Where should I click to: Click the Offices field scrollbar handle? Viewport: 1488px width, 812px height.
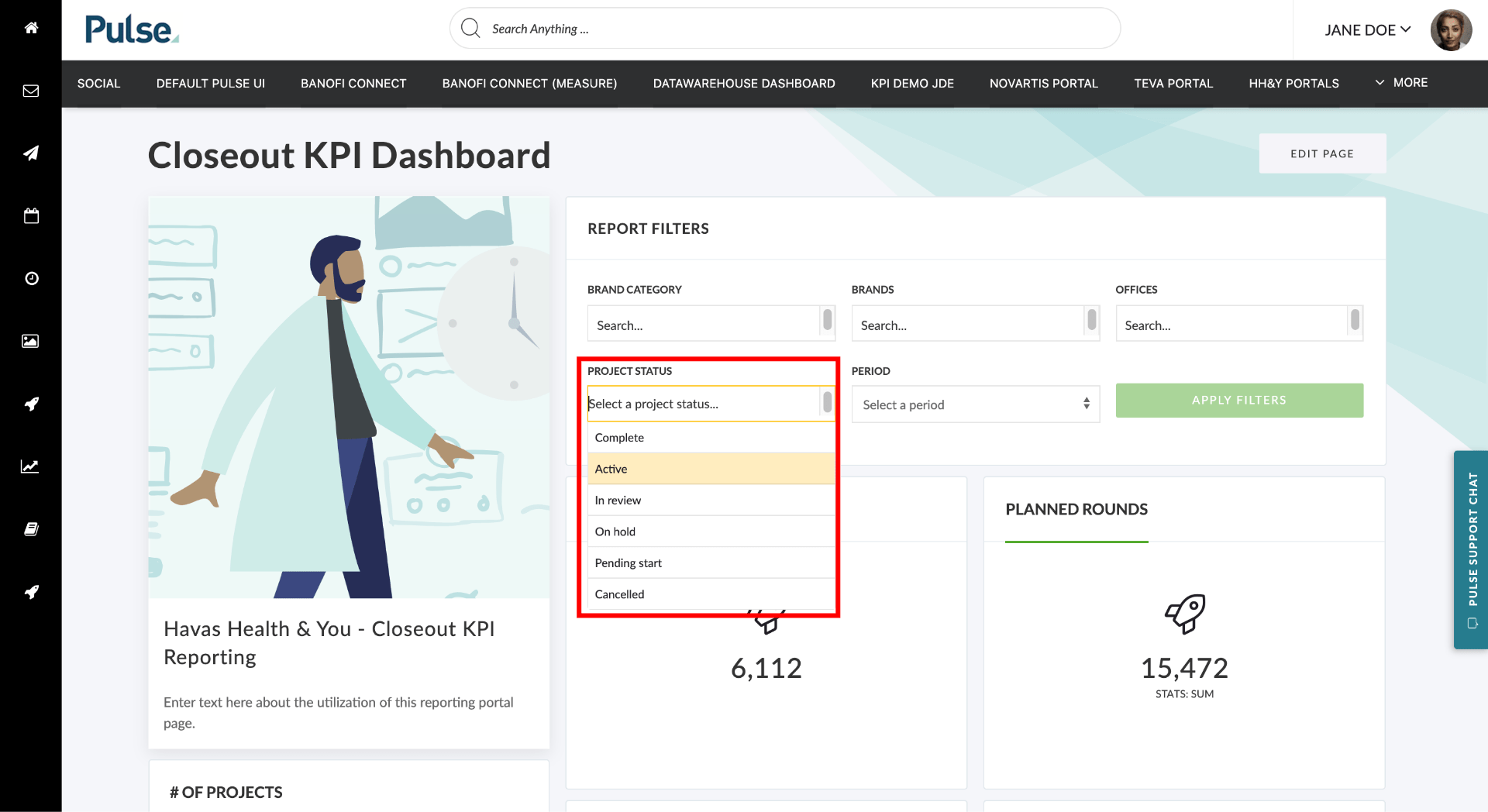click(x=1355, y=319)
